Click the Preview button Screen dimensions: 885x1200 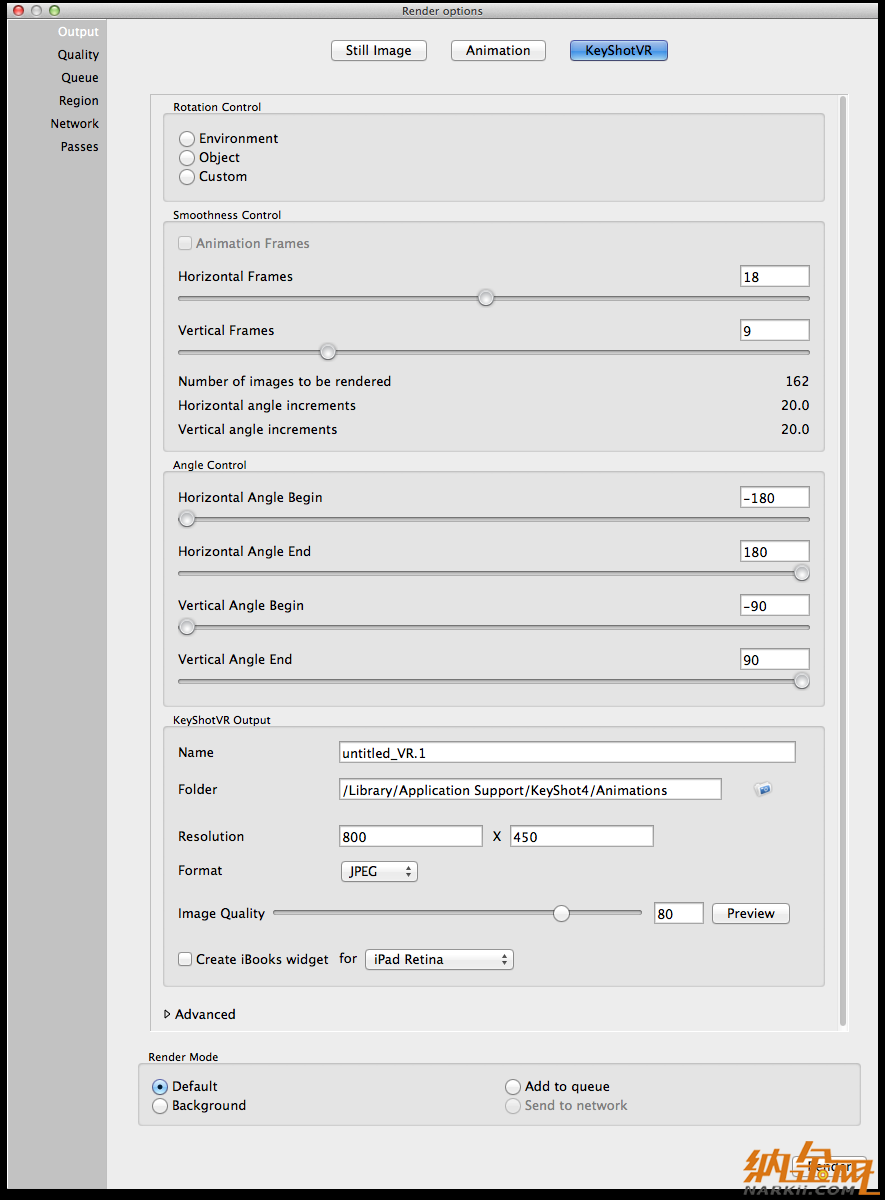coord(750,913)
